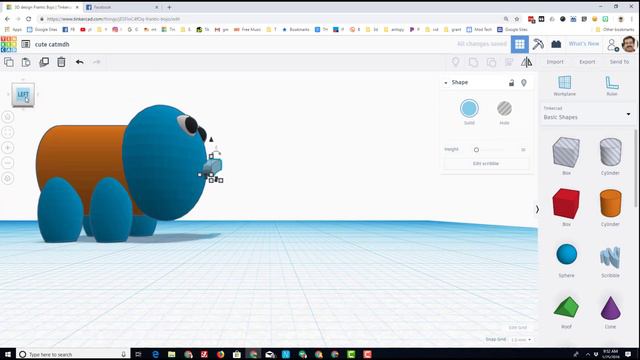The width and height of the screenshot is (640, 360).
Task: Pick the orange Cylinder shape
Action: pyautogui.click(x=611, y=204)
